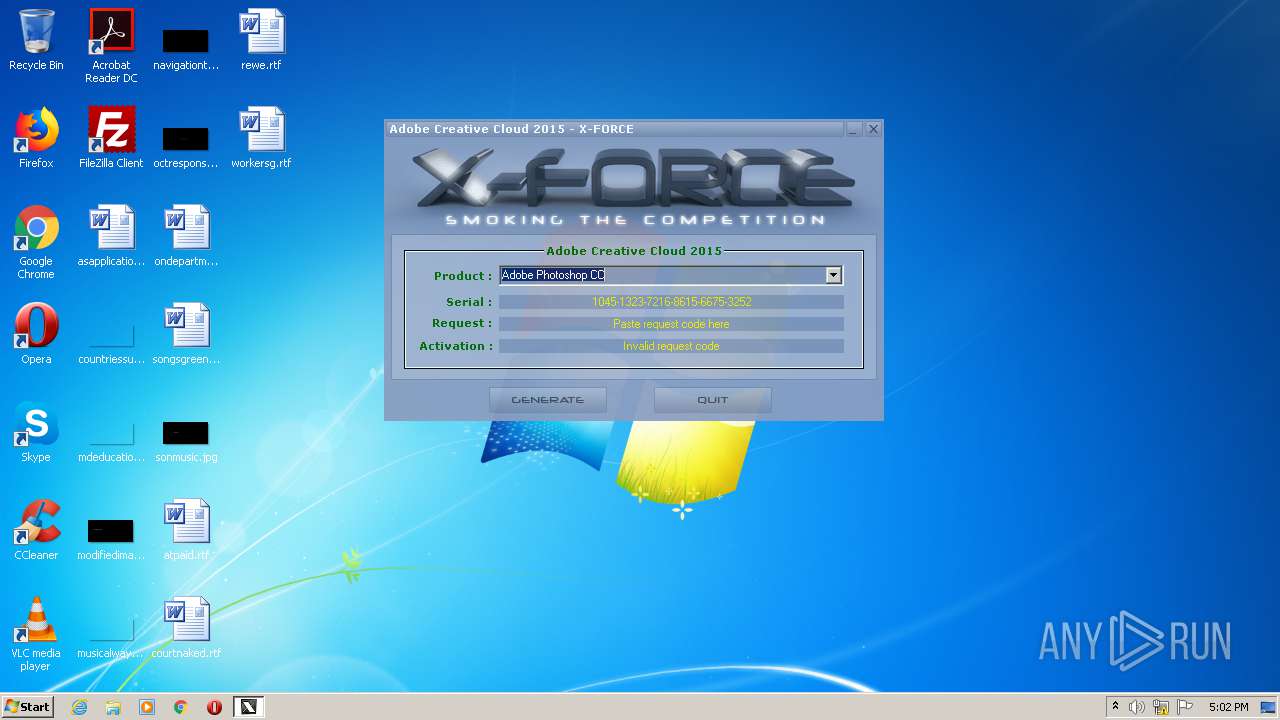The height and width of the screenshot is (720, 1280).
Task: Open Windows Explorer folder in taskbar
Action: [x=113, y=707]
